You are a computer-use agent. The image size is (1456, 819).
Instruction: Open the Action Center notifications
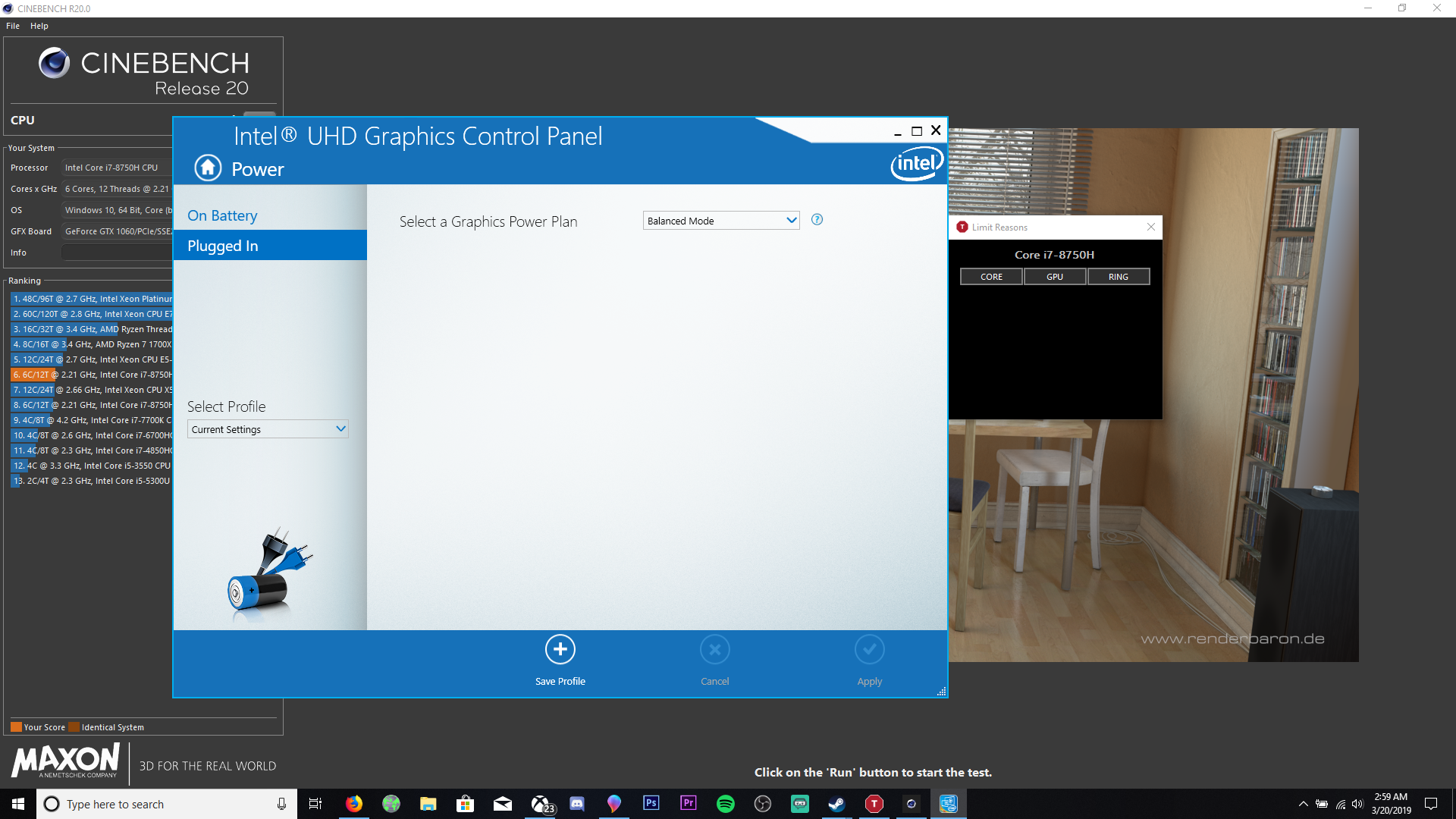(x=1431, y=804)
